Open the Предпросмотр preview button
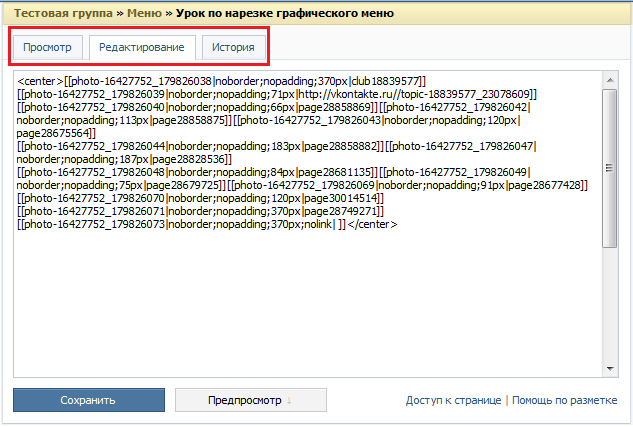 point(250,400)
